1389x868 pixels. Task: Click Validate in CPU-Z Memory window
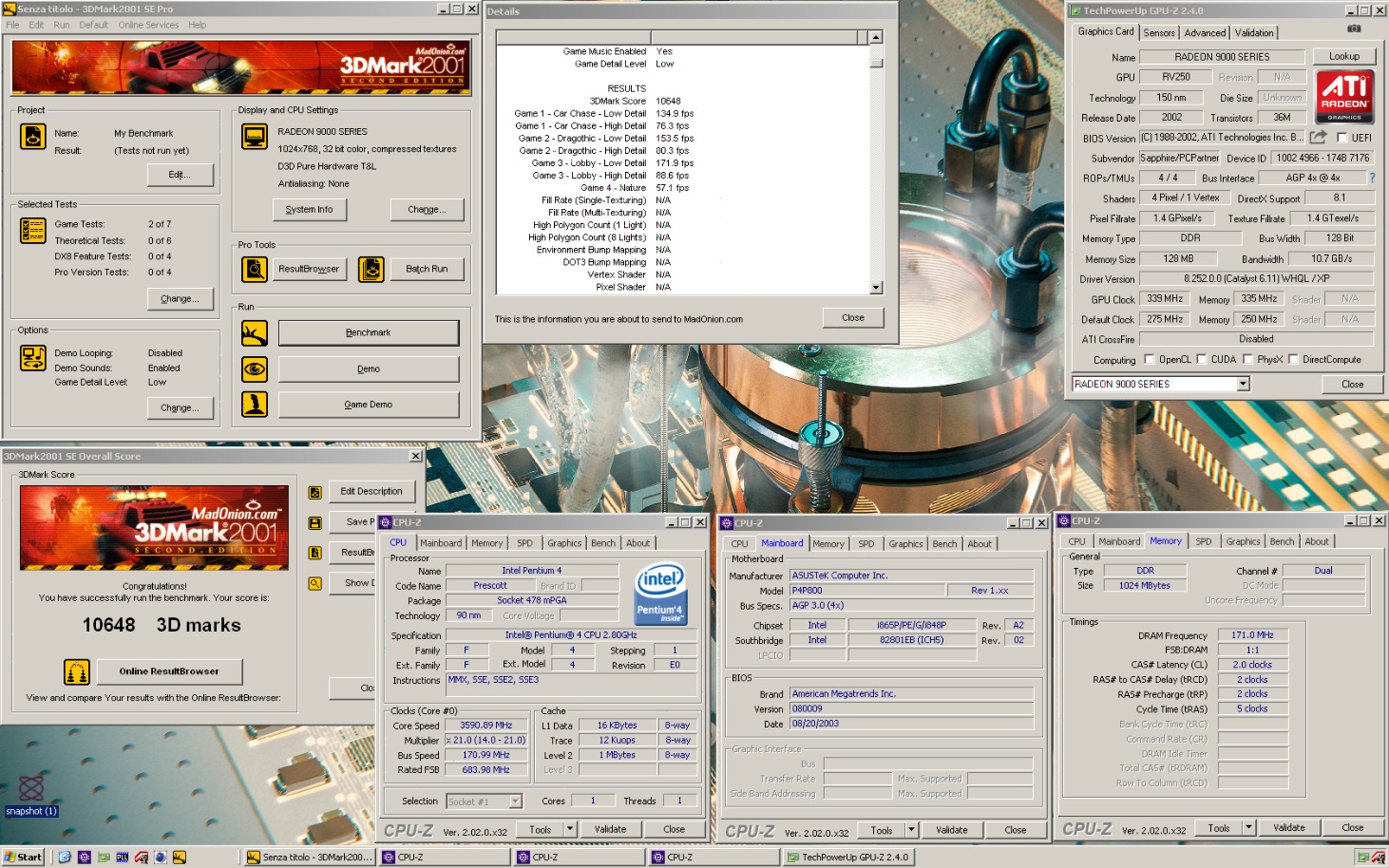pos(1289,828)
